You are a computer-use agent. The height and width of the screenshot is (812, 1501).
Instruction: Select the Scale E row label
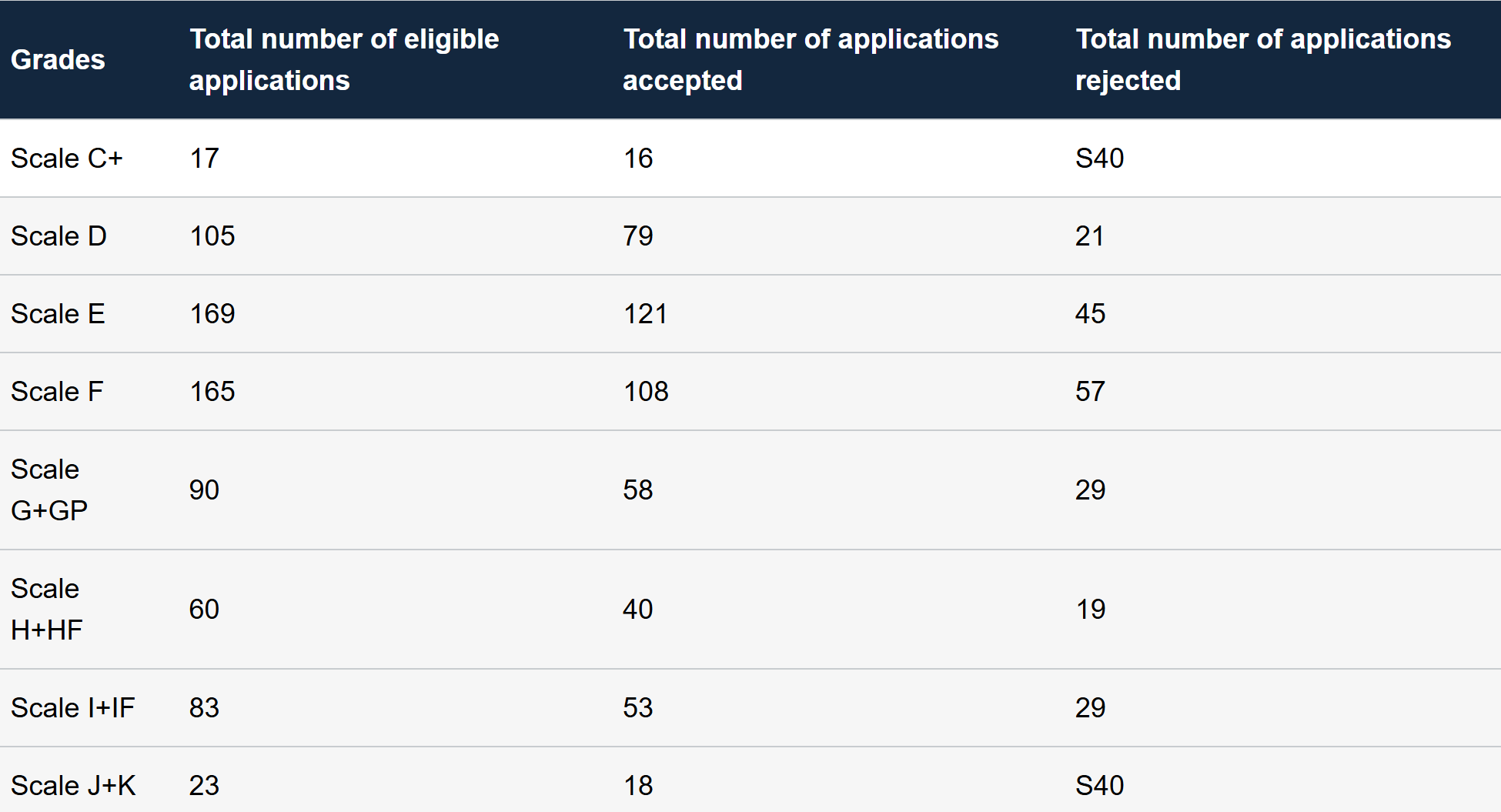58,314
